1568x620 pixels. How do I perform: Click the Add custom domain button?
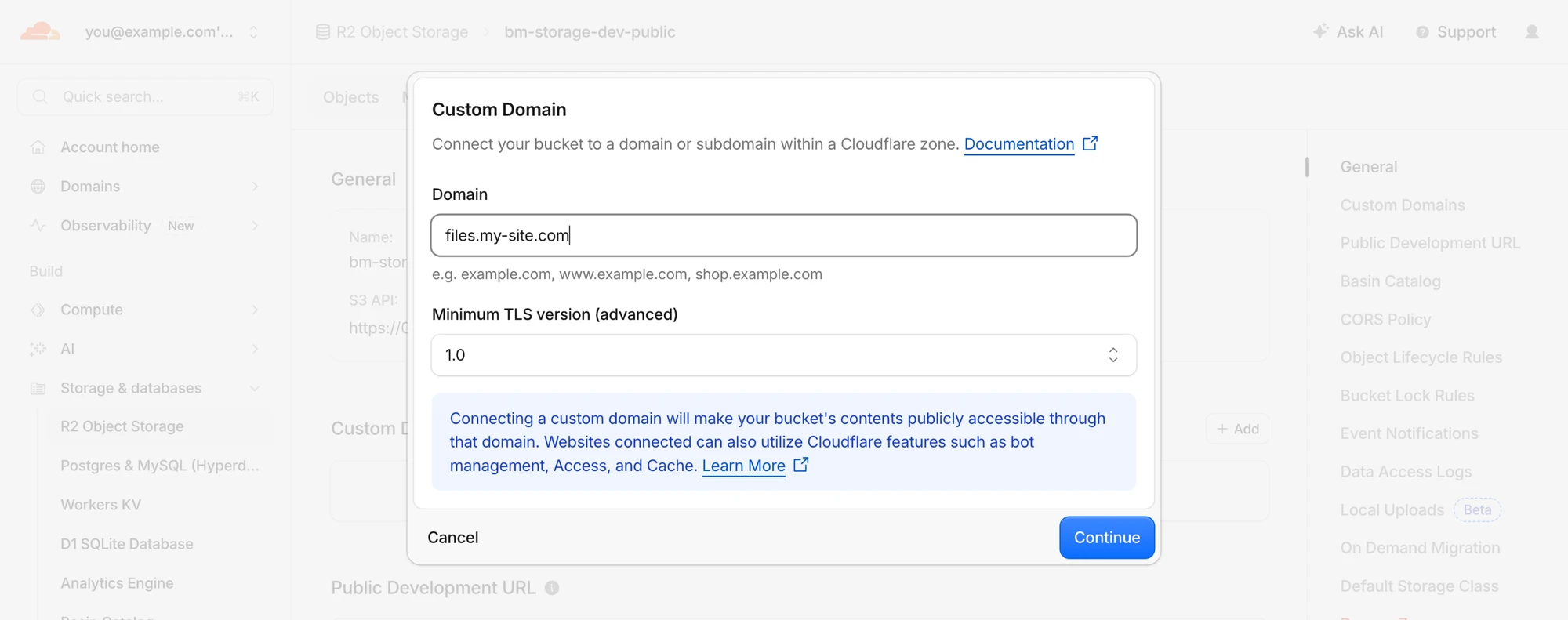click(x=1238, y=429)
